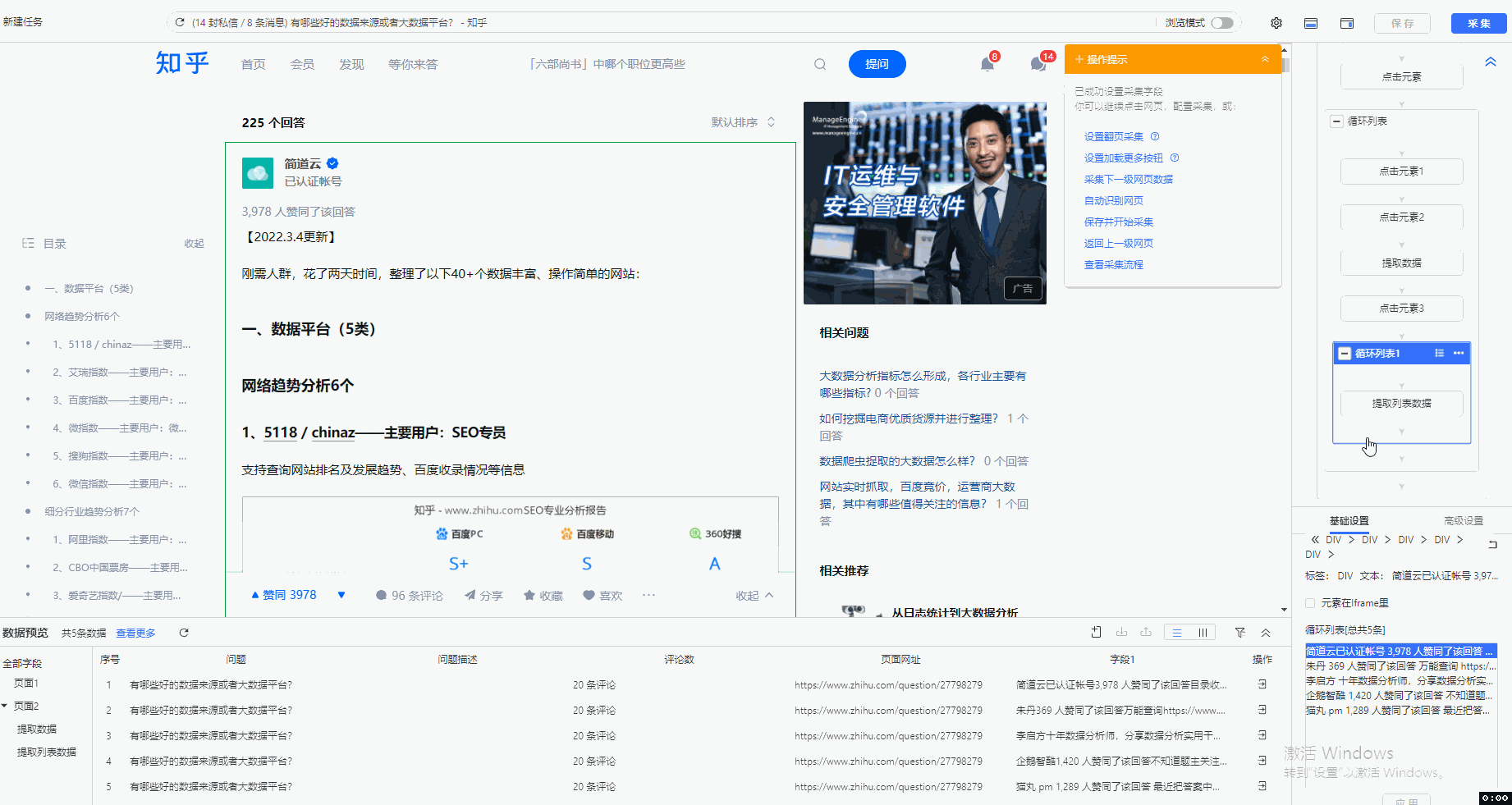The image size is (1512, 805).
Task: Switch data preview to horizontal row view
Action: (x=1177, y=633)
